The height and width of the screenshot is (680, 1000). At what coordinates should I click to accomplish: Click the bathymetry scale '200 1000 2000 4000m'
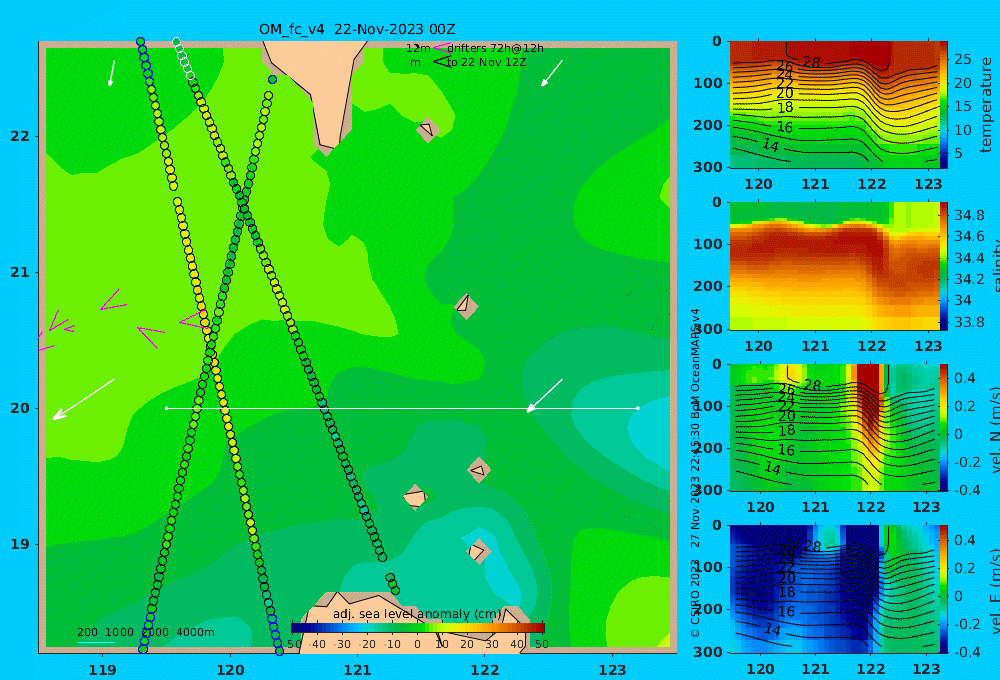click(145, 632)
